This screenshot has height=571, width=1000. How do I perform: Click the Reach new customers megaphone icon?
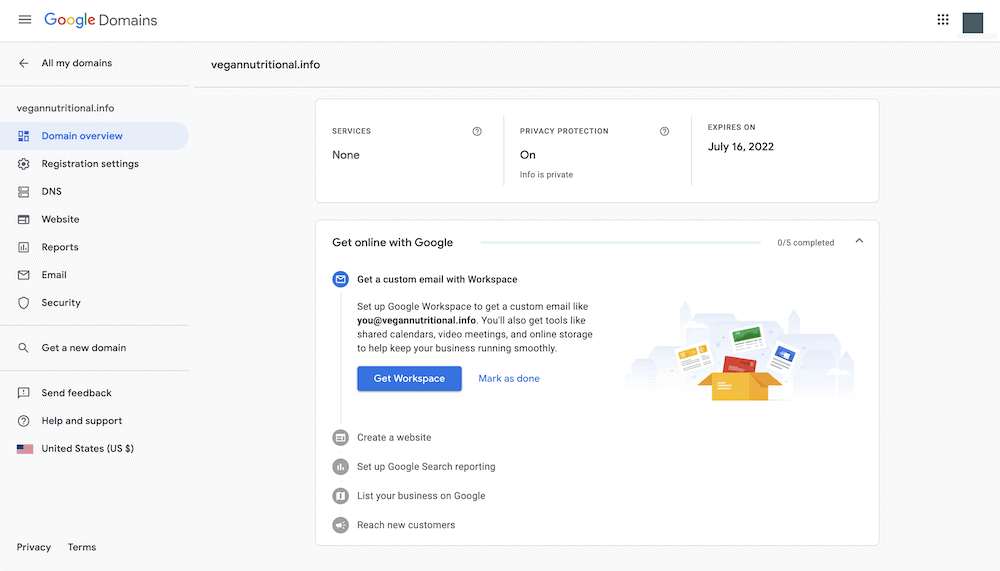tap(341, 525)
